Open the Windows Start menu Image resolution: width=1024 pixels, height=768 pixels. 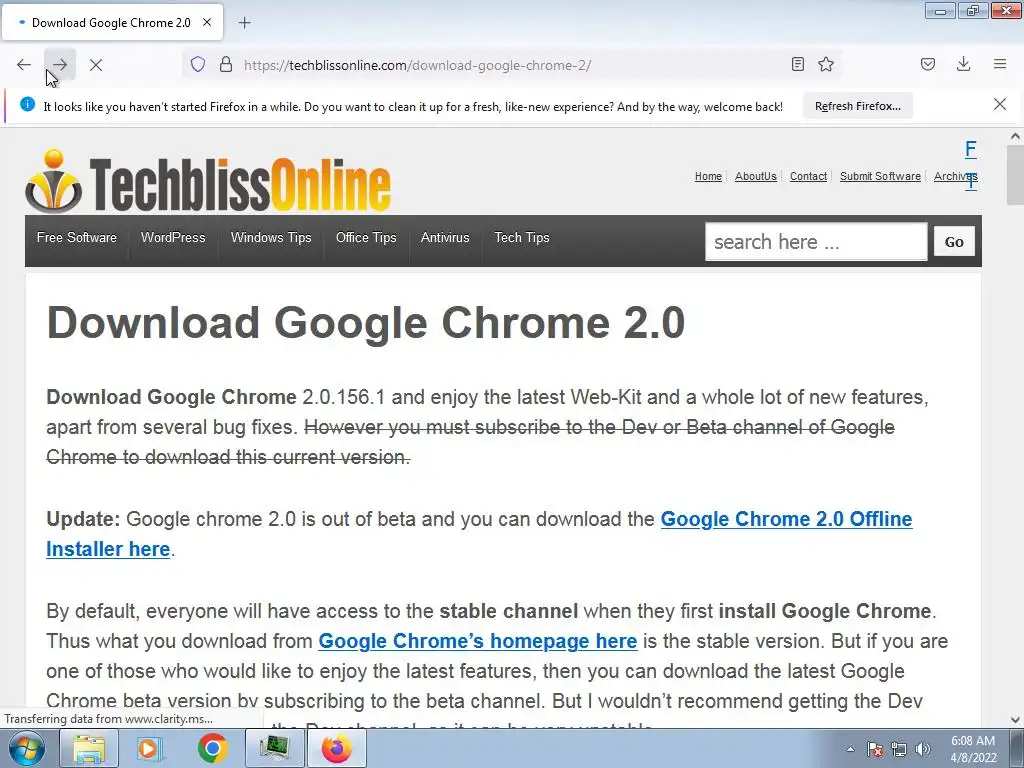click(x=26, y=748)
